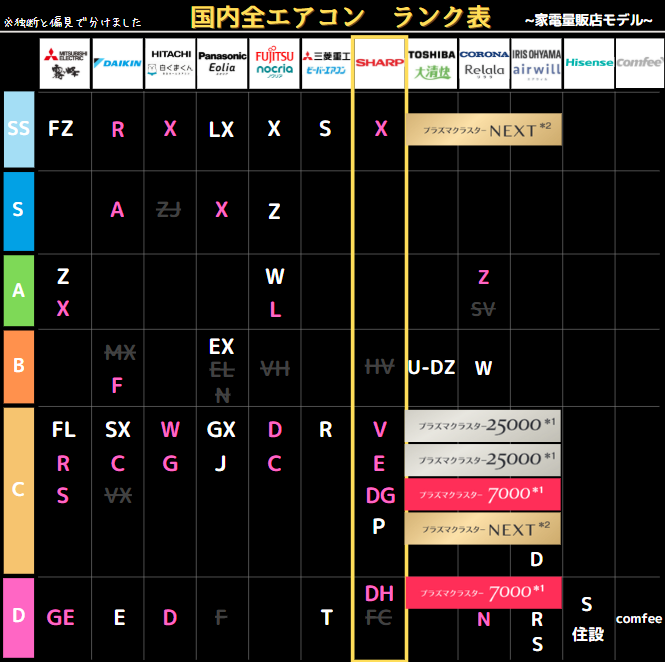Click the struck-through EL under Panasonic
This screenshot has width=665, height=662.
pyautogui.click(x=222, y=370)
